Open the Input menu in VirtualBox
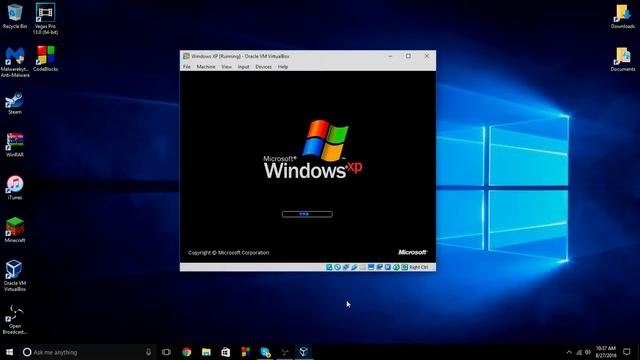The width and height of the screenshot is (640, 360). click(243, 67)
